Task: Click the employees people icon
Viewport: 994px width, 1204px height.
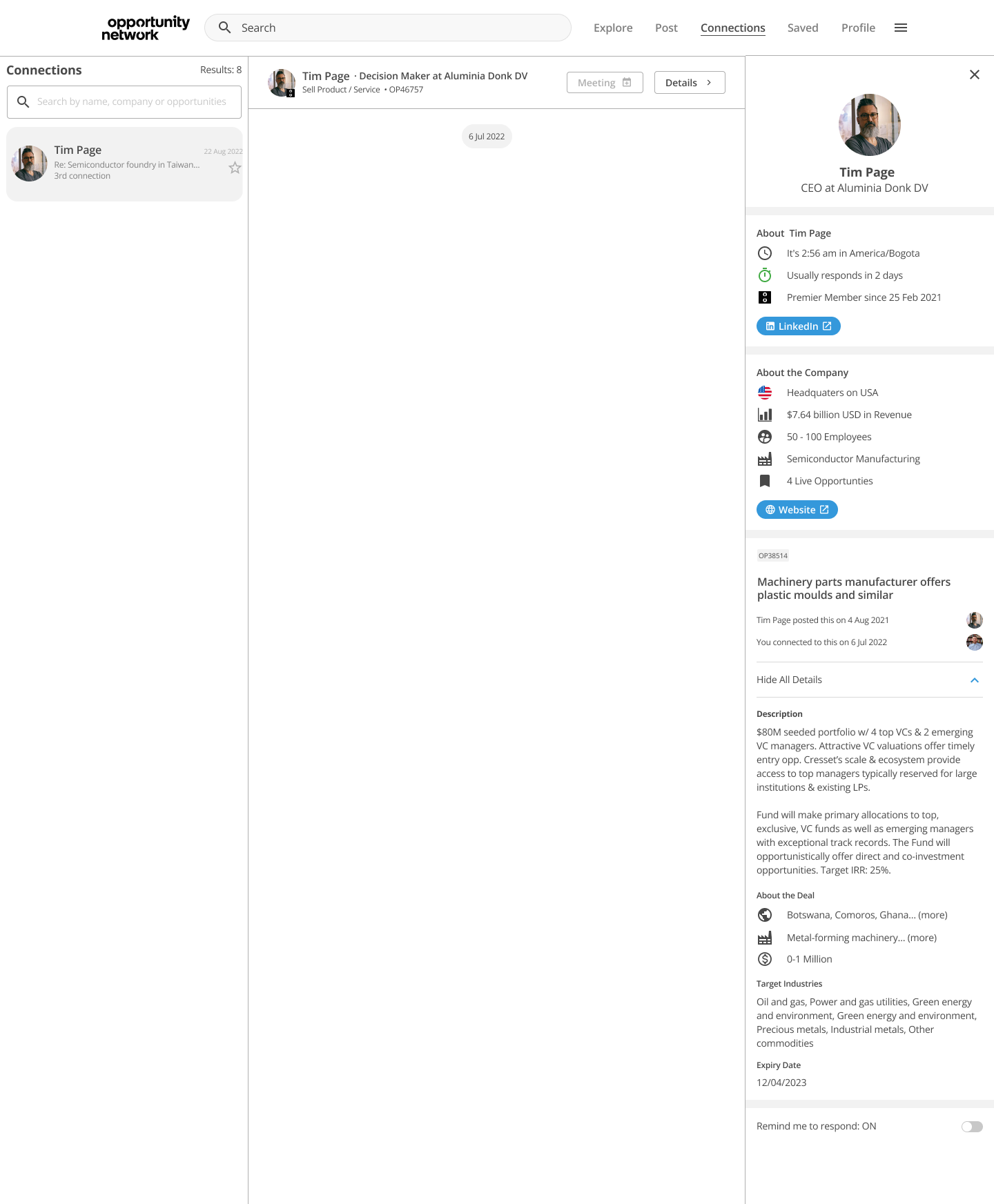Action: 765,437
